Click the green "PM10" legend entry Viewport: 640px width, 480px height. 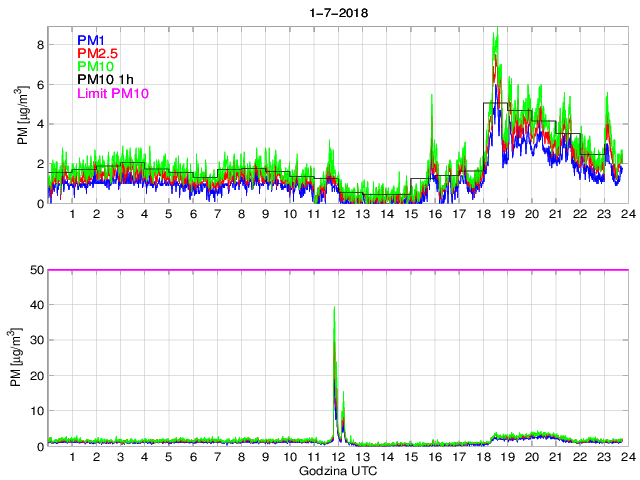tap(96, 67)
